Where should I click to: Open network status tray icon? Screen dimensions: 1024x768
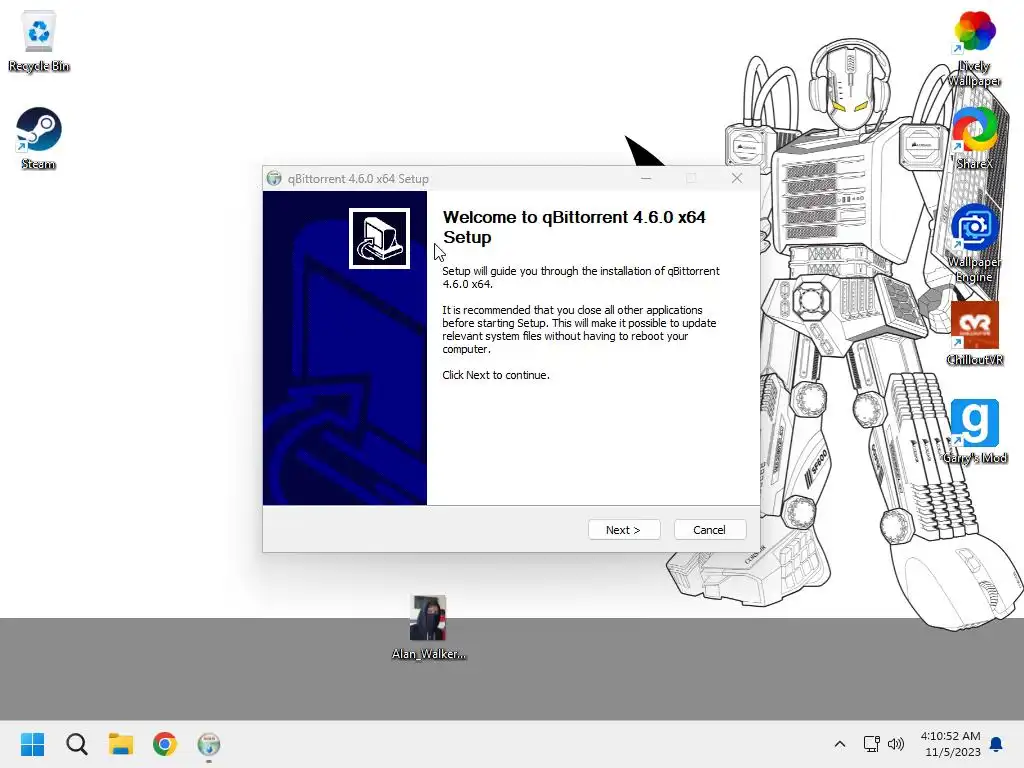(x=872, y=744)
